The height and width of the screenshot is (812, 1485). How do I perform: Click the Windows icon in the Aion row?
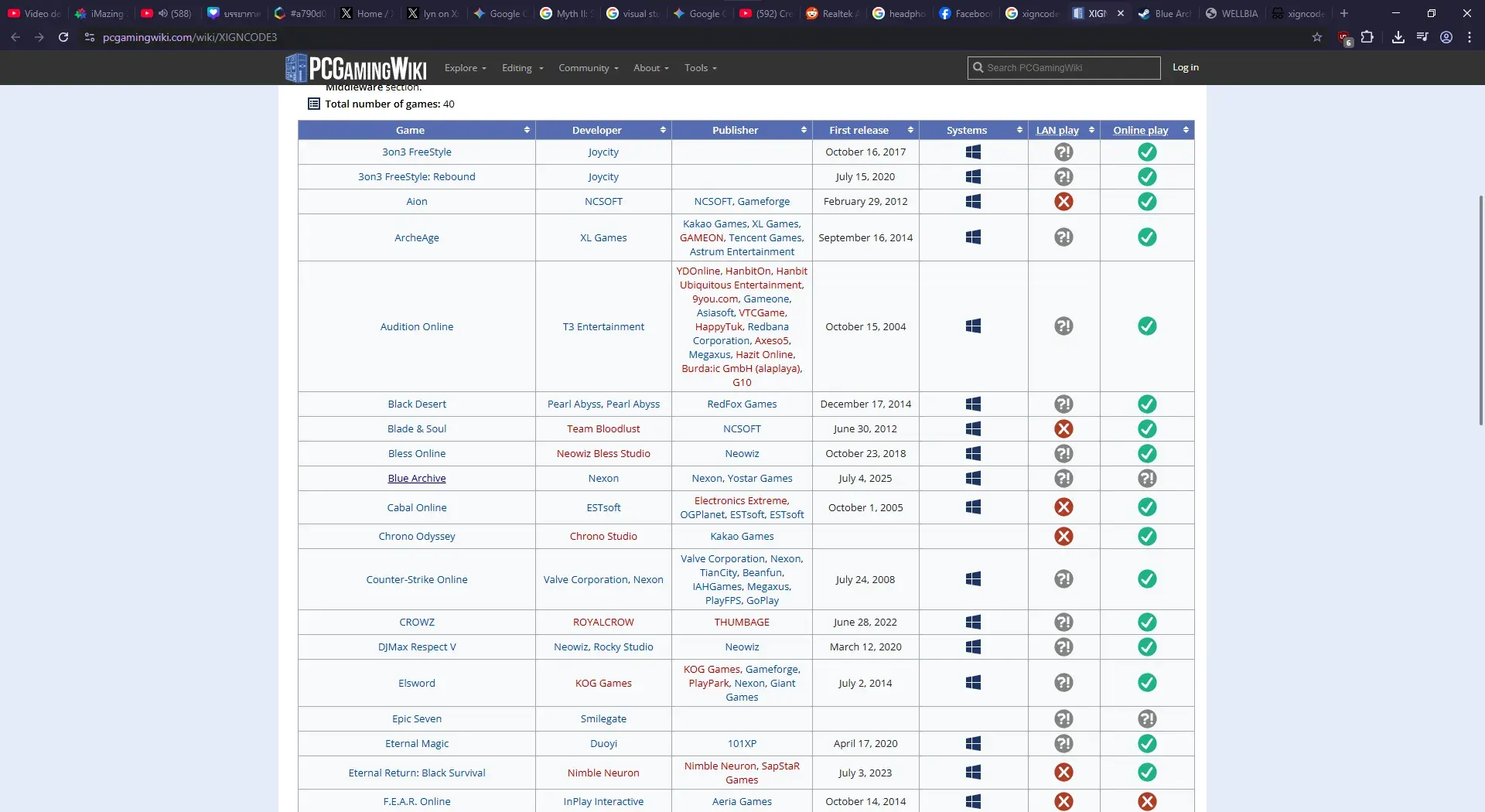pyautogui.click(x=973, y=202)
